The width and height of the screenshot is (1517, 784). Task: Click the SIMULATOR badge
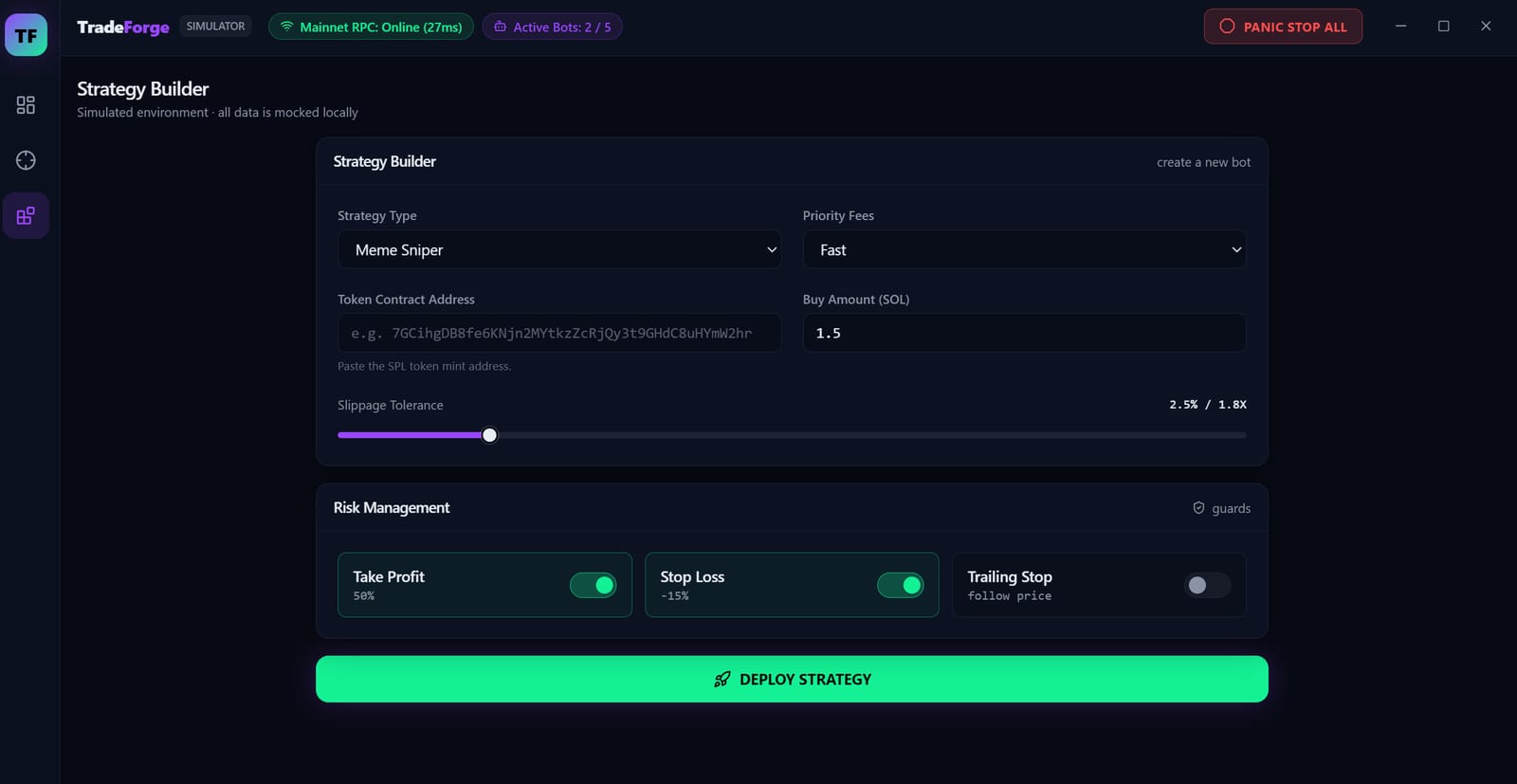[215, 27]
